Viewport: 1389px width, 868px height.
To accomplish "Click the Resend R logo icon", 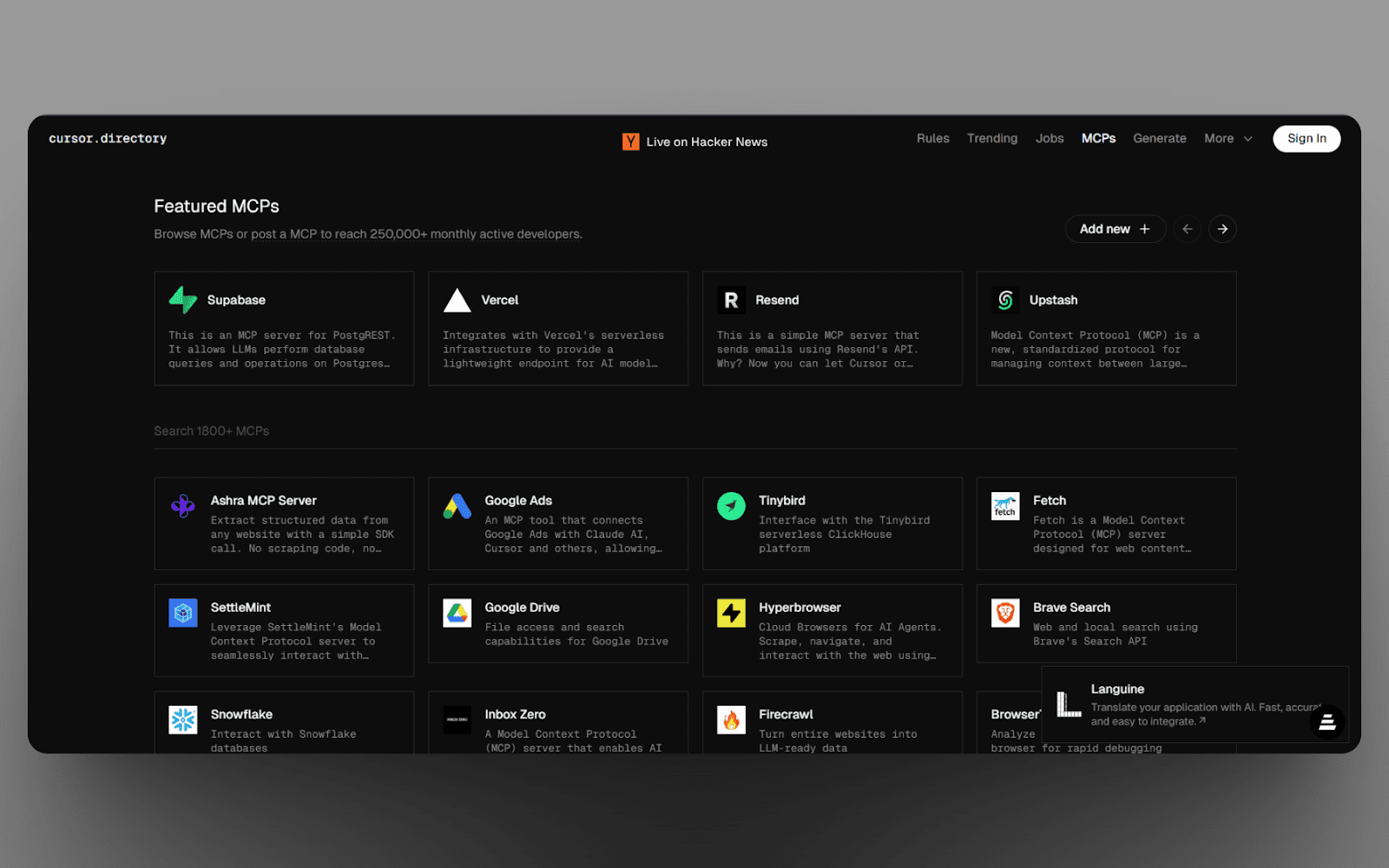I will (731, 300).
